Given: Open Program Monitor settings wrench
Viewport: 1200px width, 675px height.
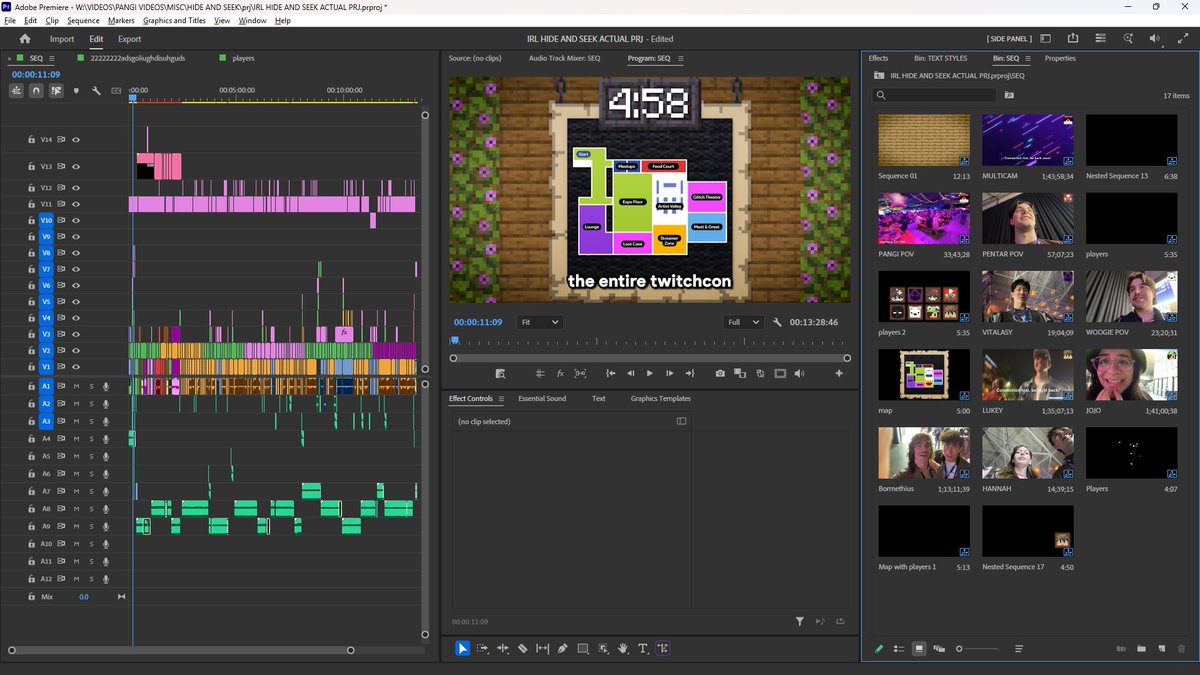Looking at the screenshot, I should 777,323.
